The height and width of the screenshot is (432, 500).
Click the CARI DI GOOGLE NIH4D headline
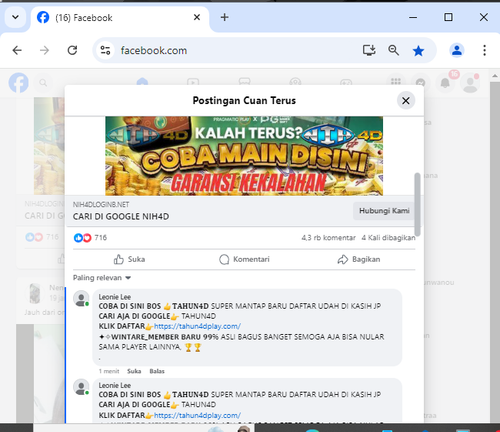tap(121, 217)
